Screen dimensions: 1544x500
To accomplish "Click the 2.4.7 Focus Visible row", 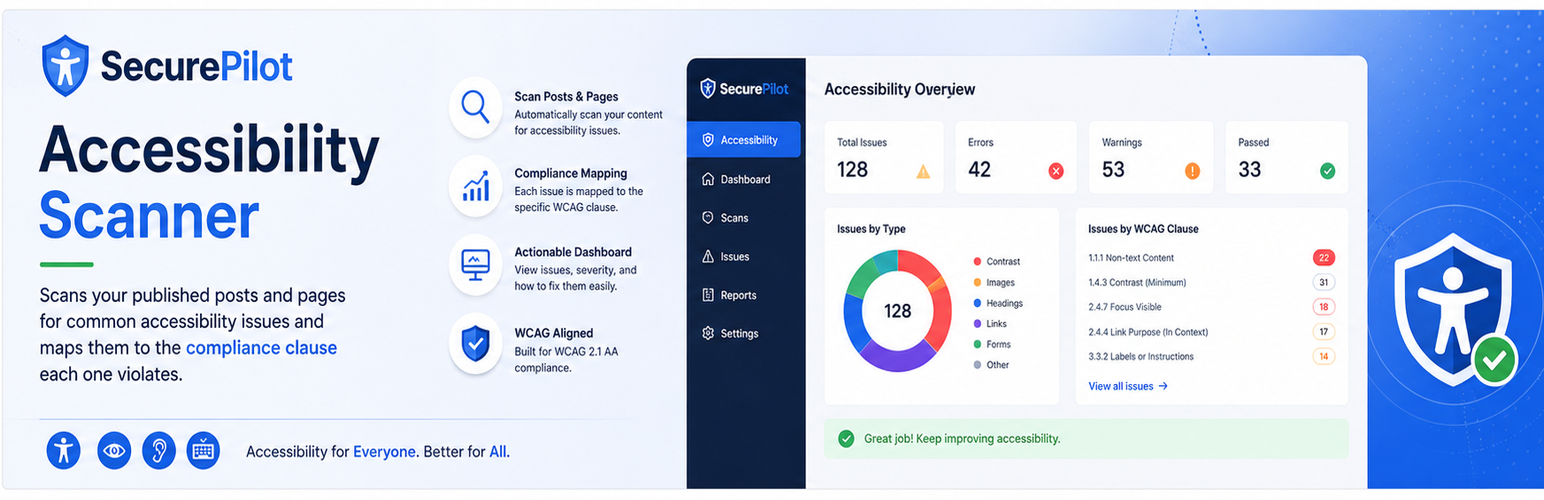I will [1212, 307].
